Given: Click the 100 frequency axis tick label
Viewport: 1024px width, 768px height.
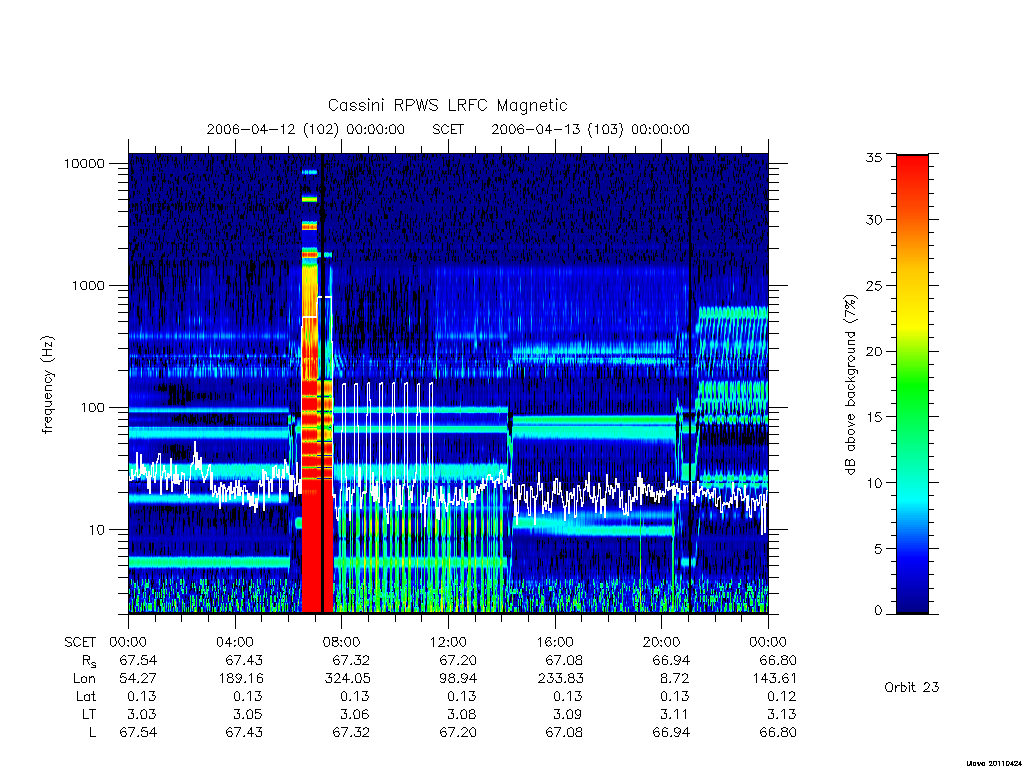Looking at the screenshot, I should (x=92, y=408).
